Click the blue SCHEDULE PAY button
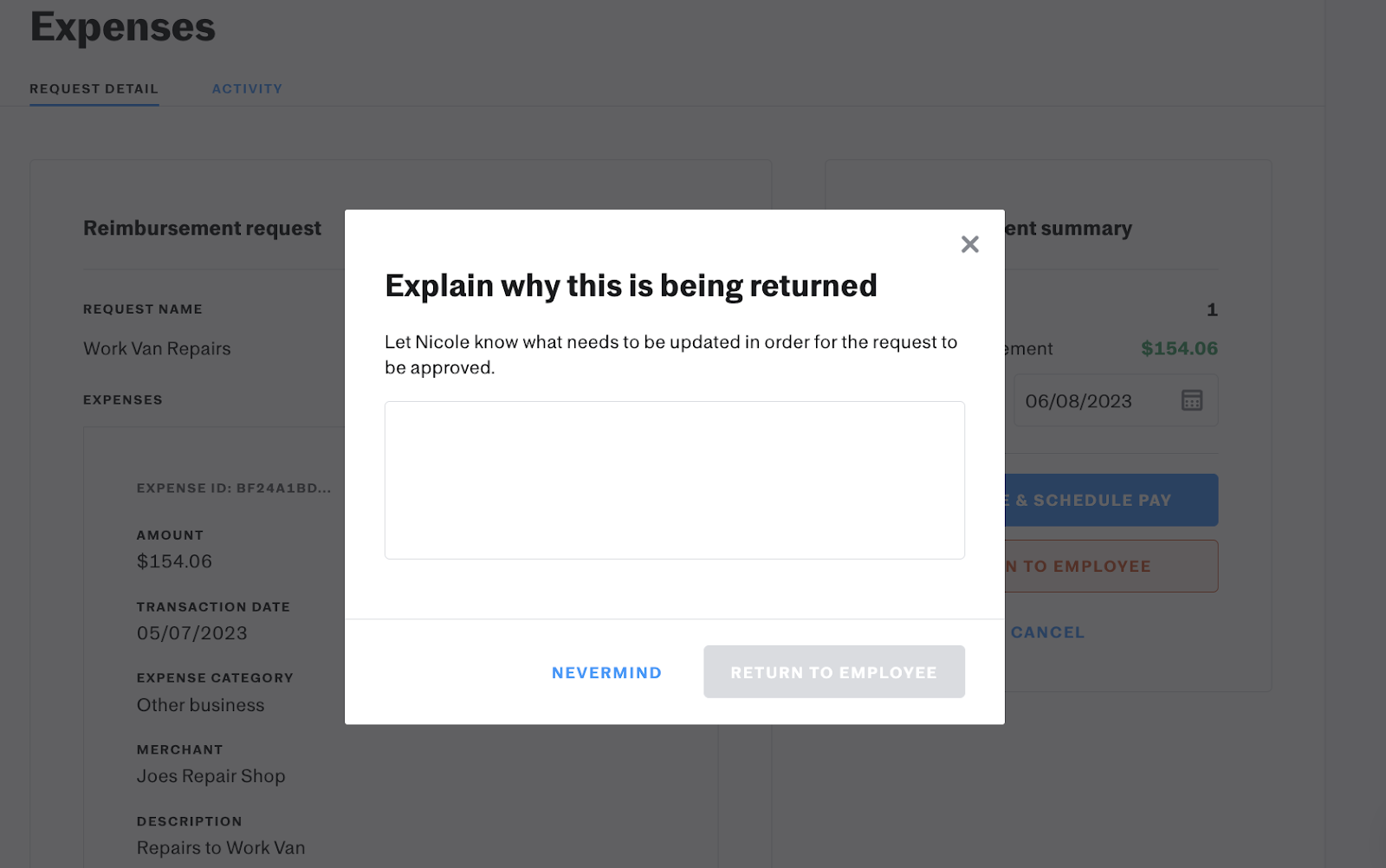1386x868 pixels. 1111,500
